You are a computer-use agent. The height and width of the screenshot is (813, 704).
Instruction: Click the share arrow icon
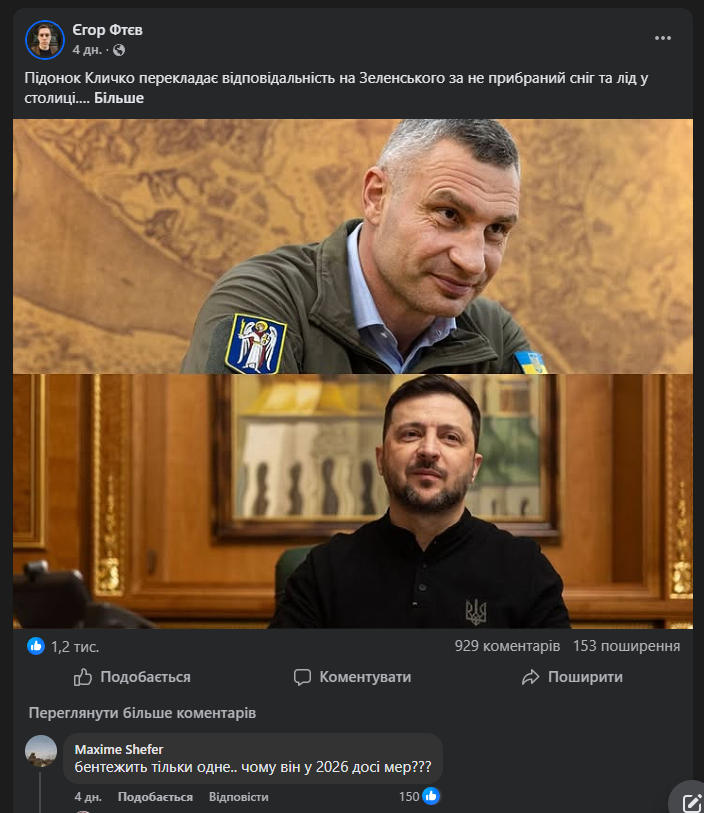tap(530, 677)
